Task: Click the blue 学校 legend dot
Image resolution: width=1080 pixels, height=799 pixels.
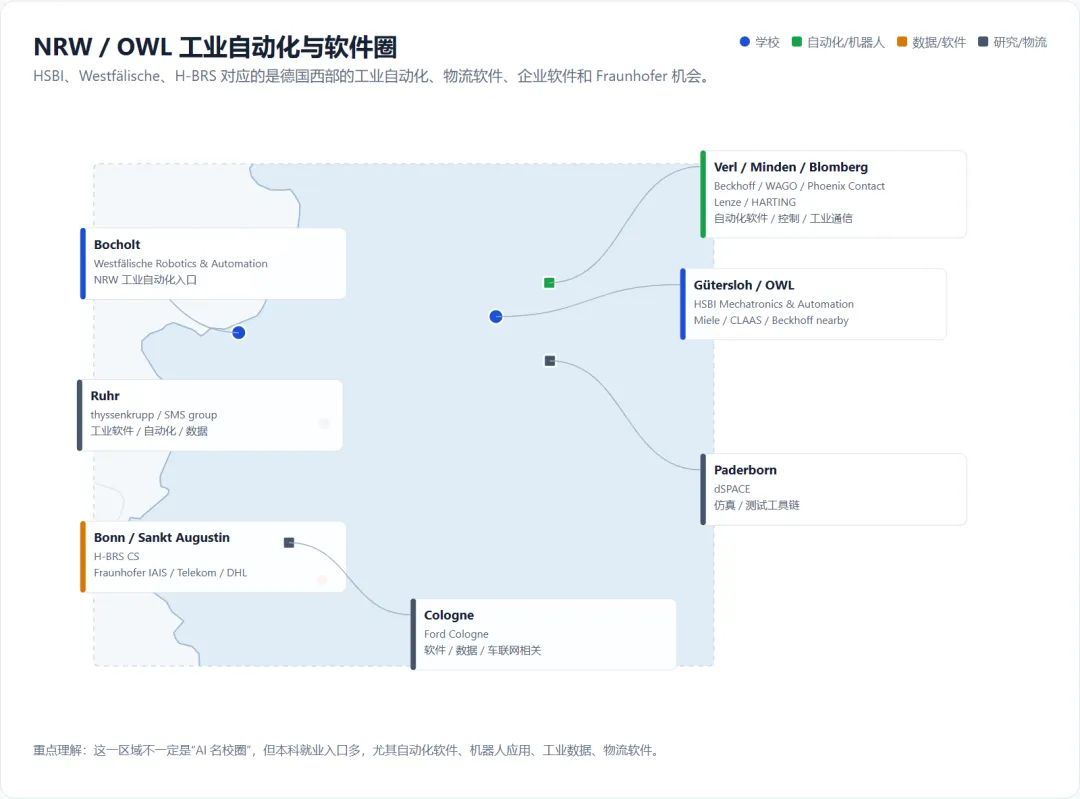Action: [745, 42]
